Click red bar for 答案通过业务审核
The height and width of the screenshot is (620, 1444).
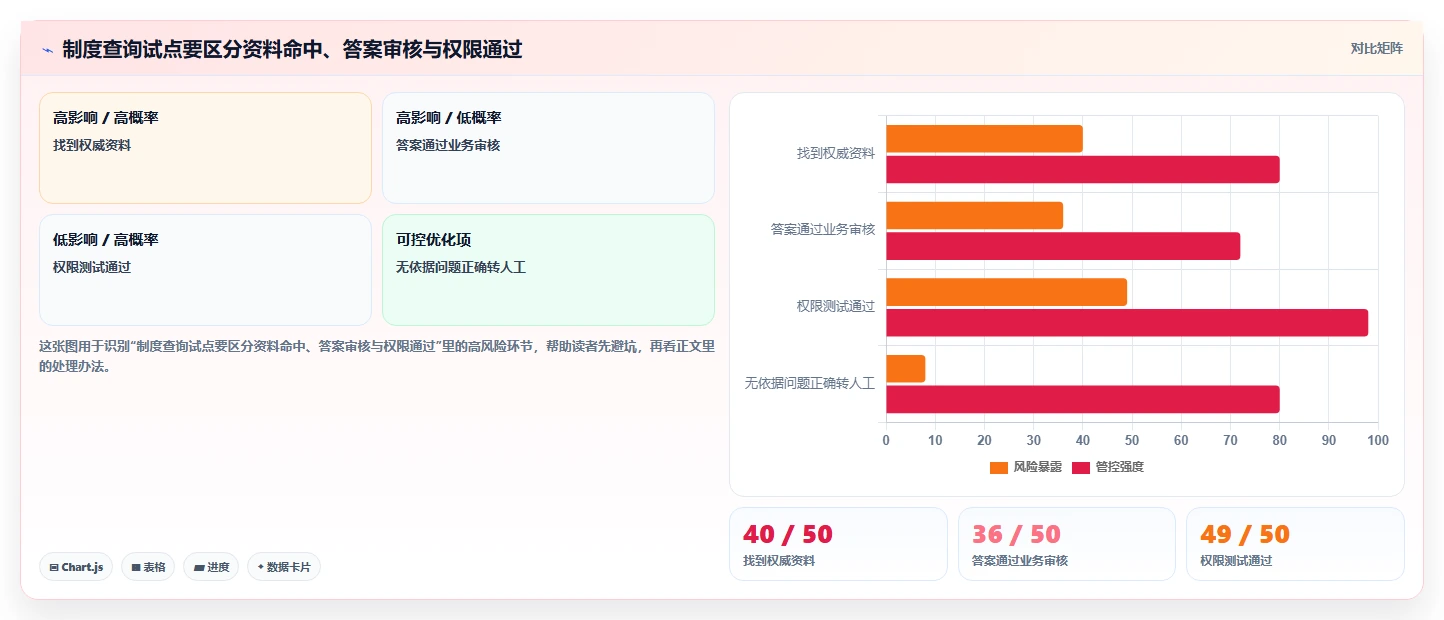click(1063, 246)
